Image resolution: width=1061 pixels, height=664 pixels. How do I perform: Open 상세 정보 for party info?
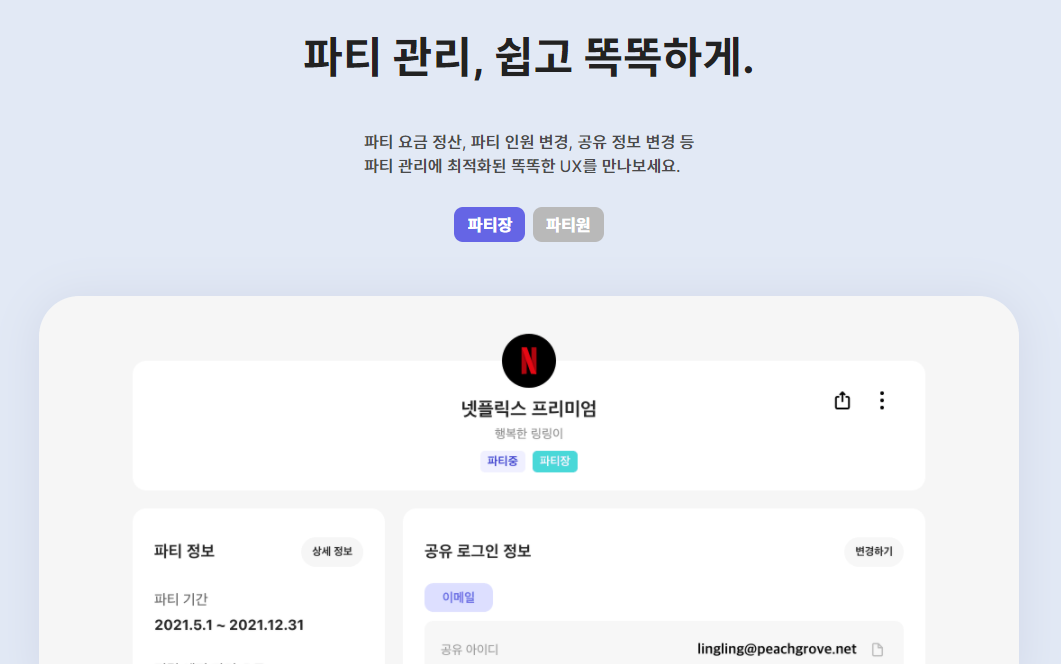coord(332,552)
